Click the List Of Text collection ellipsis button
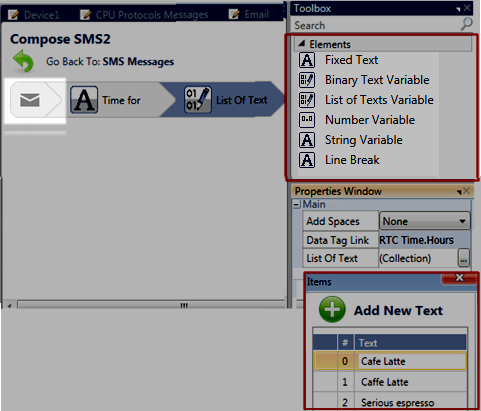This screenshot has height=411, width=481. click(x=464, y=258)
